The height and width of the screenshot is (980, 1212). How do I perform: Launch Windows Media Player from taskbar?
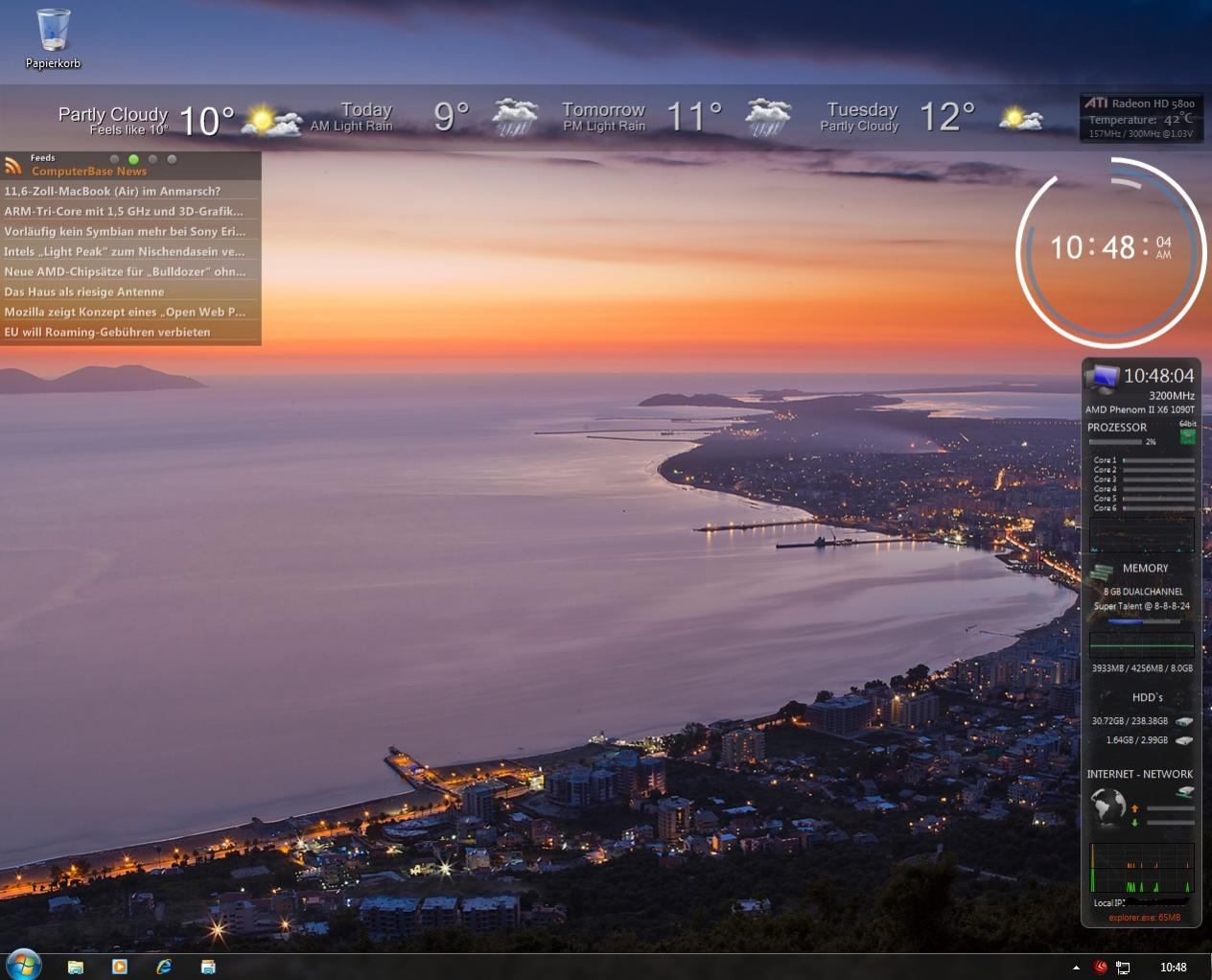120,967
